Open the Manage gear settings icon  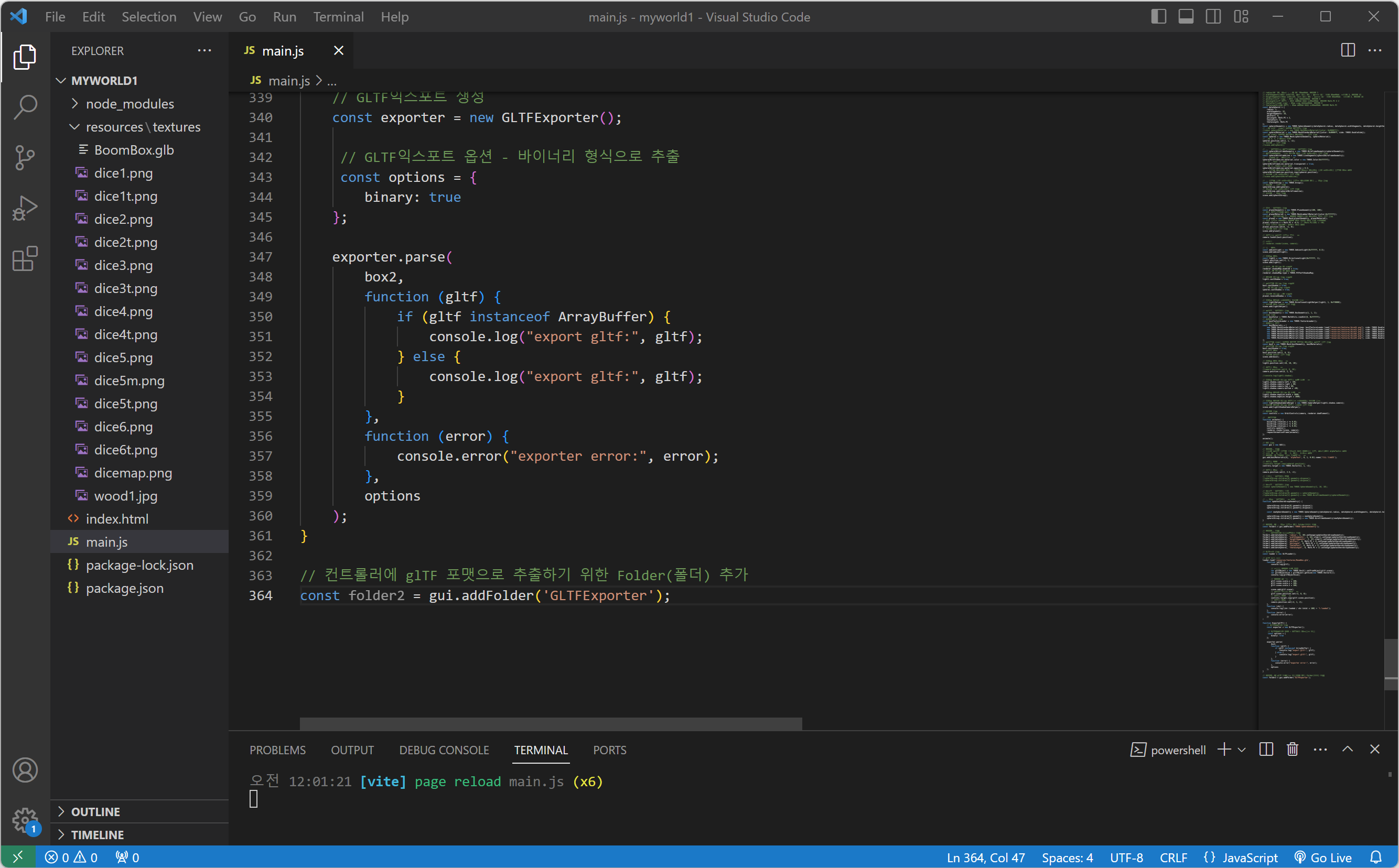pos(25,820)
